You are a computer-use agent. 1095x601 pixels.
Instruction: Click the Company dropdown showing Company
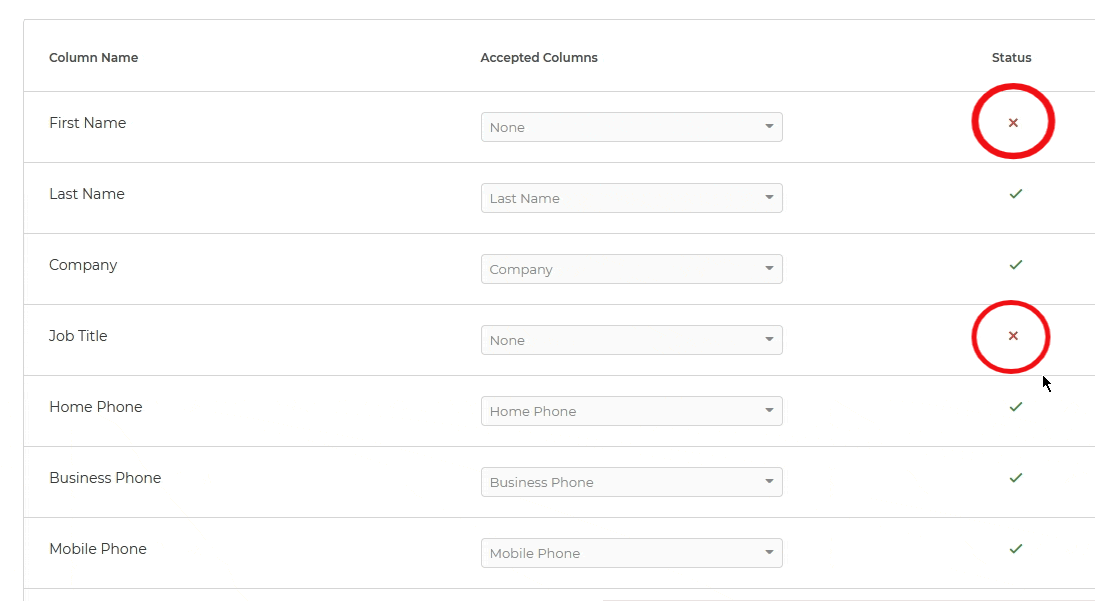coord(631,269)
